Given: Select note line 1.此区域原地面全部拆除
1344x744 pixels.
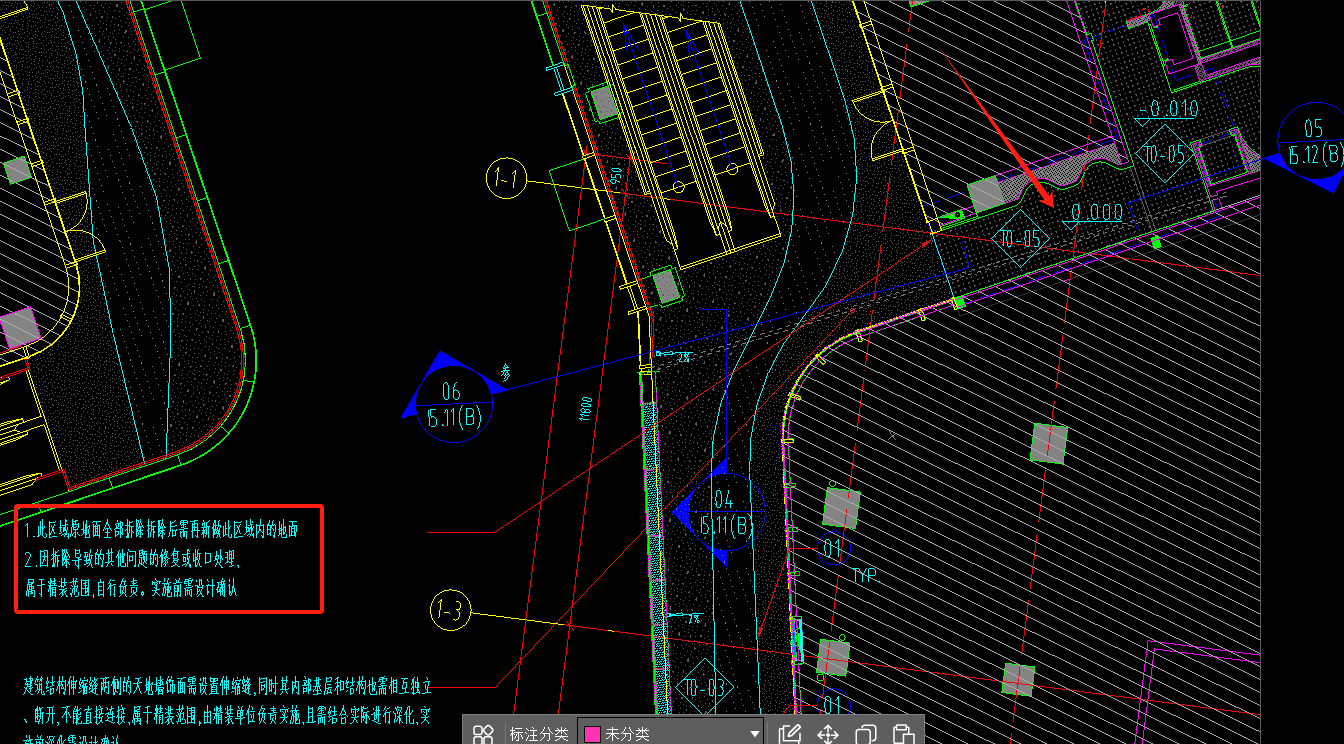Looking at the screenshot, I should pyautogui.click(x=160, y=530).
